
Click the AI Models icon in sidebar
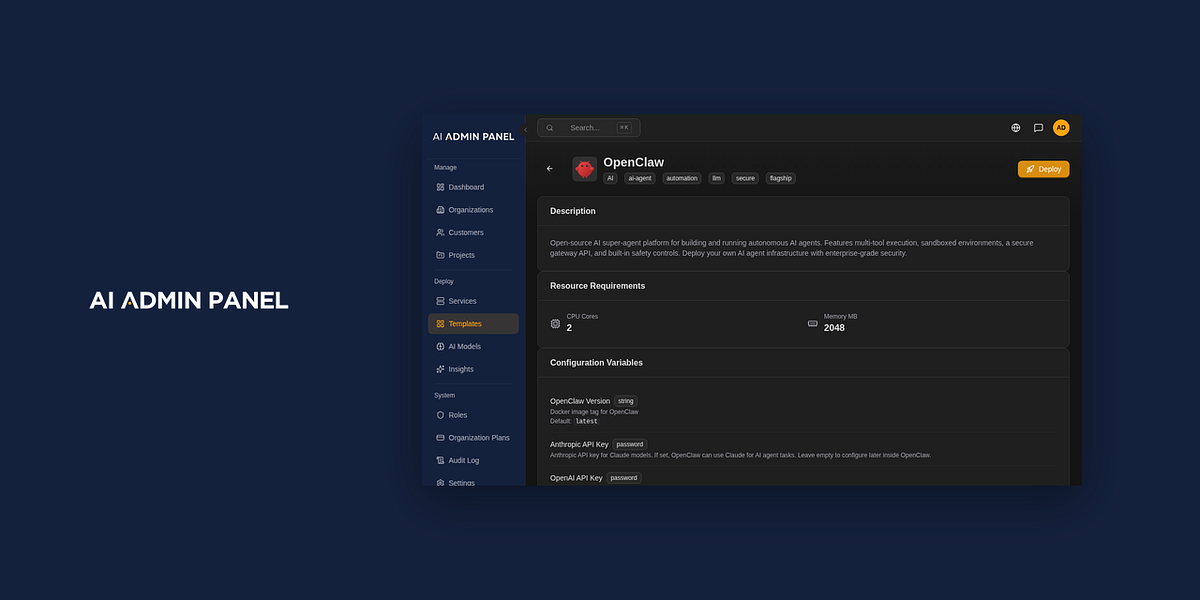point(440,346)
